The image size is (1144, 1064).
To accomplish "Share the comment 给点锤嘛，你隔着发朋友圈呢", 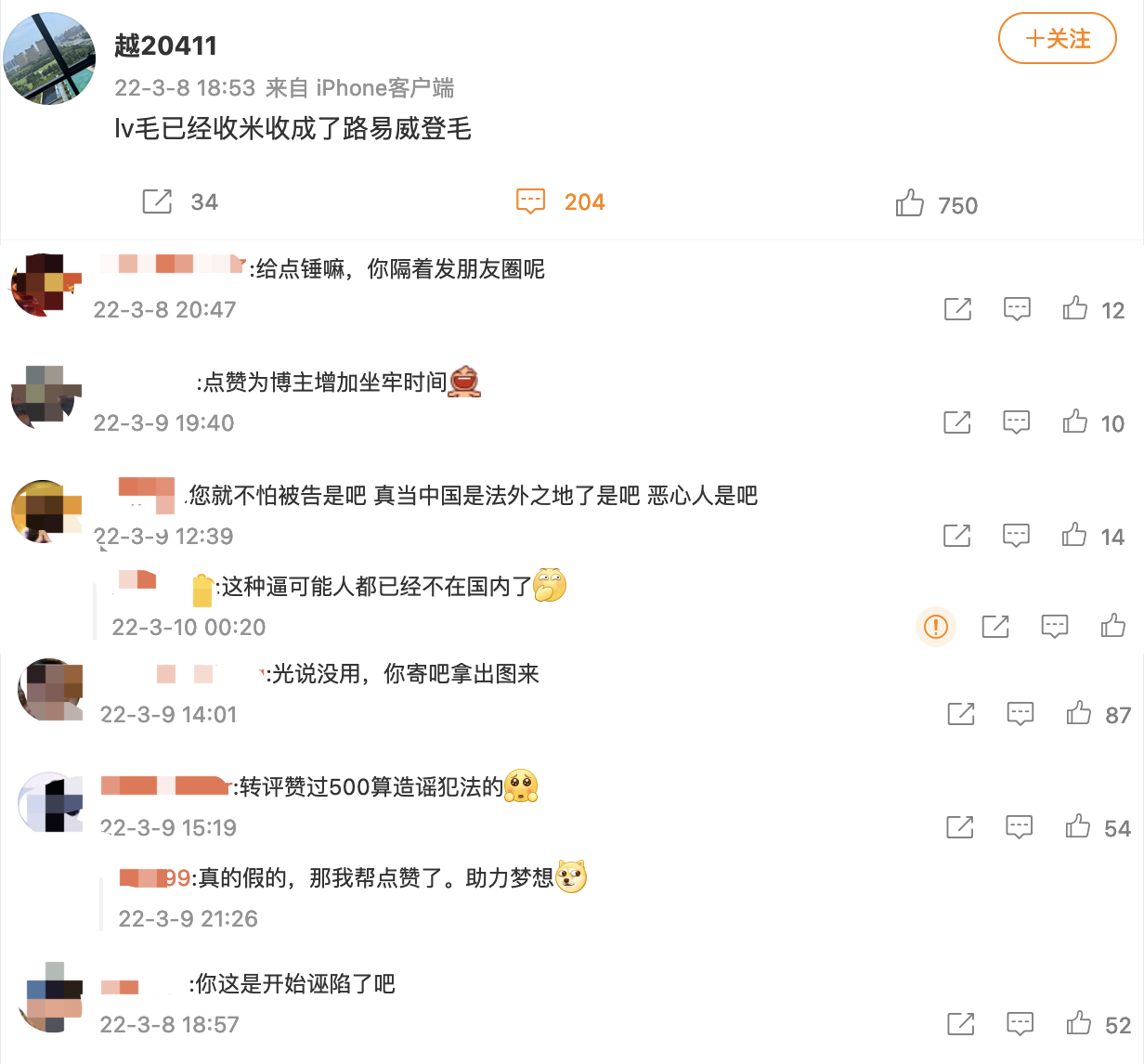I will tap(957, 309).
